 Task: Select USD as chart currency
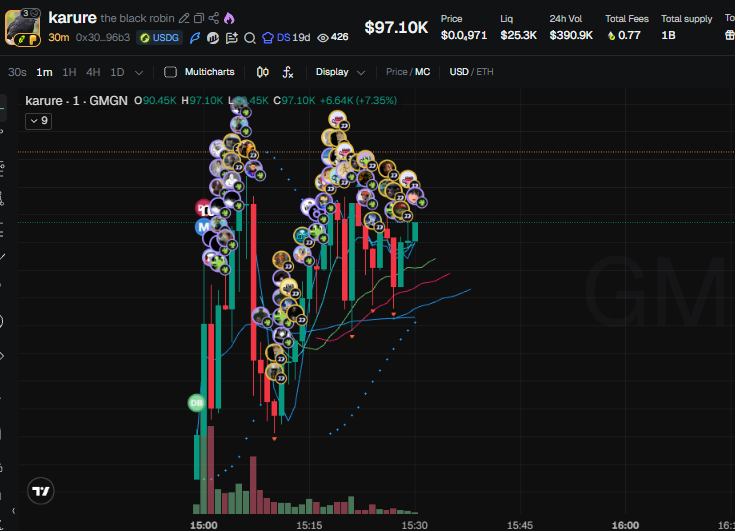pos(459,72)
